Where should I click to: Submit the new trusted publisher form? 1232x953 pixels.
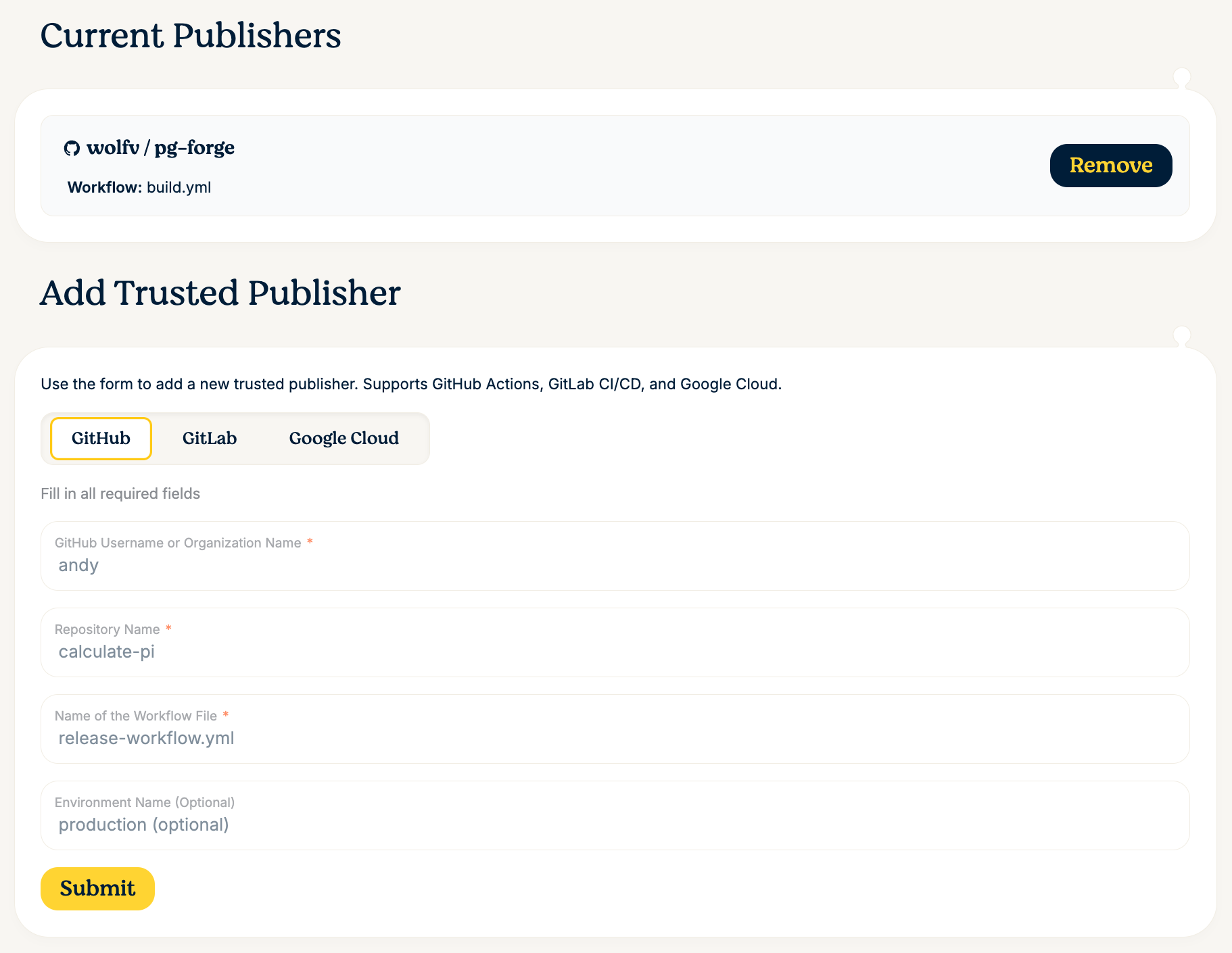(97, 888)
